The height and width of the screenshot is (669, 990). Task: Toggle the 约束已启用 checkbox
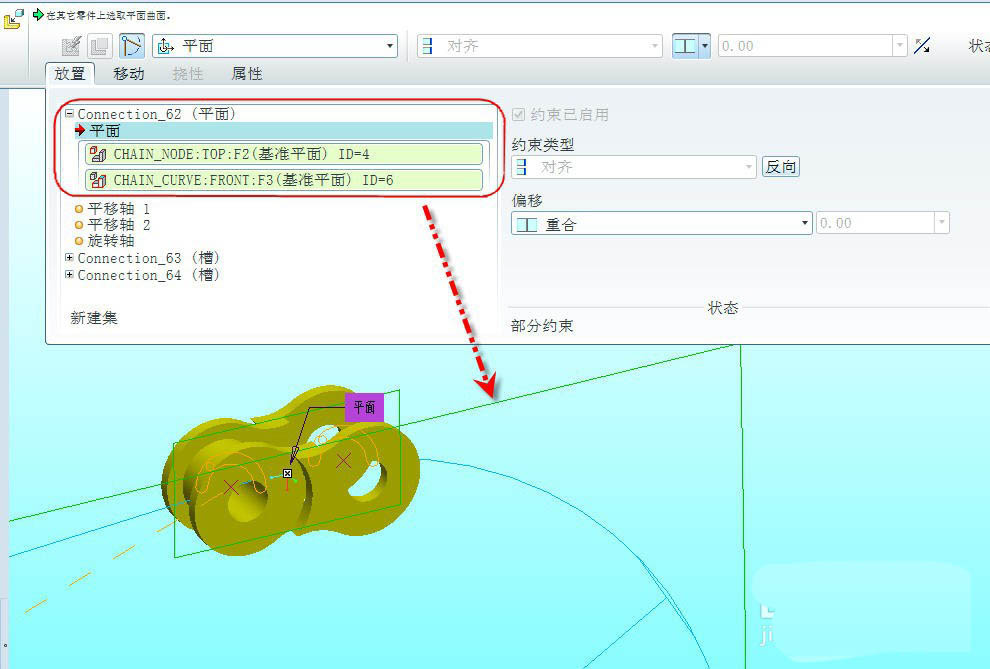point(518,115)
